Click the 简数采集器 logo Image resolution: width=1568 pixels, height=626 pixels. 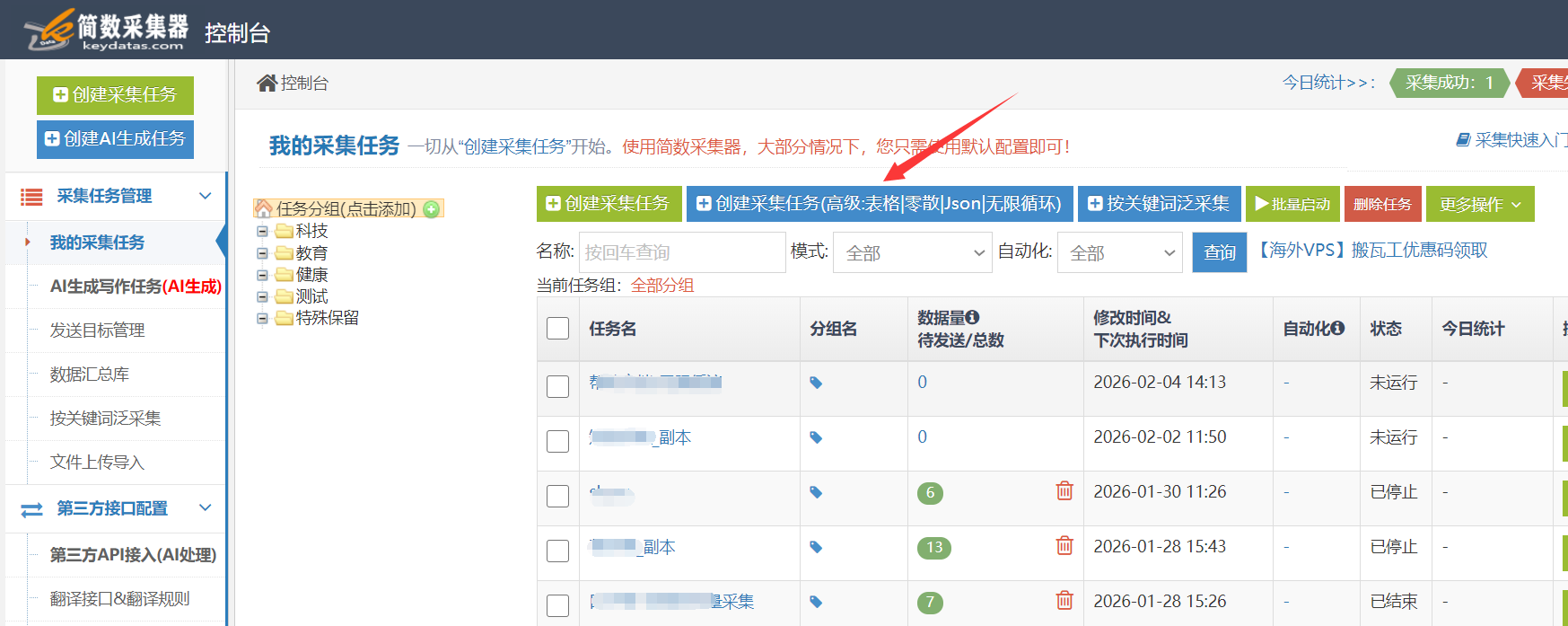106,31
